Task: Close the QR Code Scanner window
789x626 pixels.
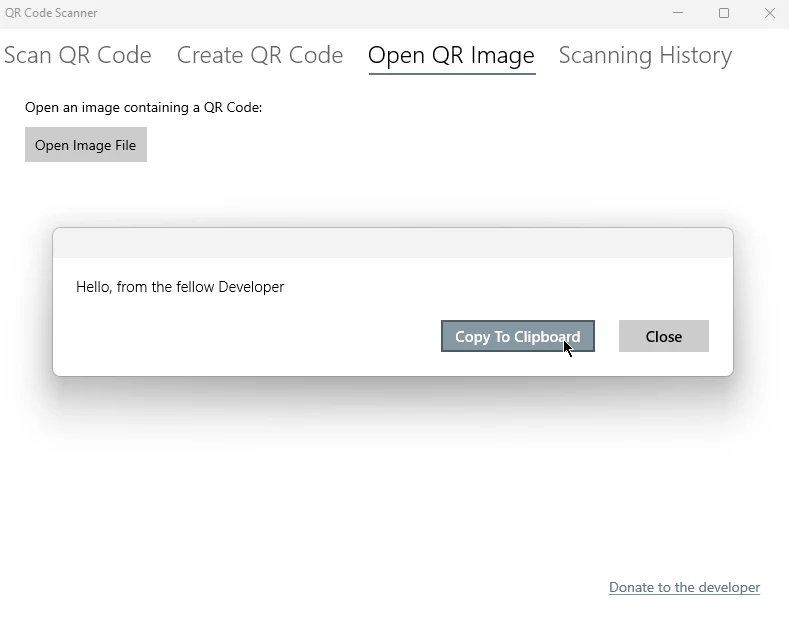Action: (769, 13)
